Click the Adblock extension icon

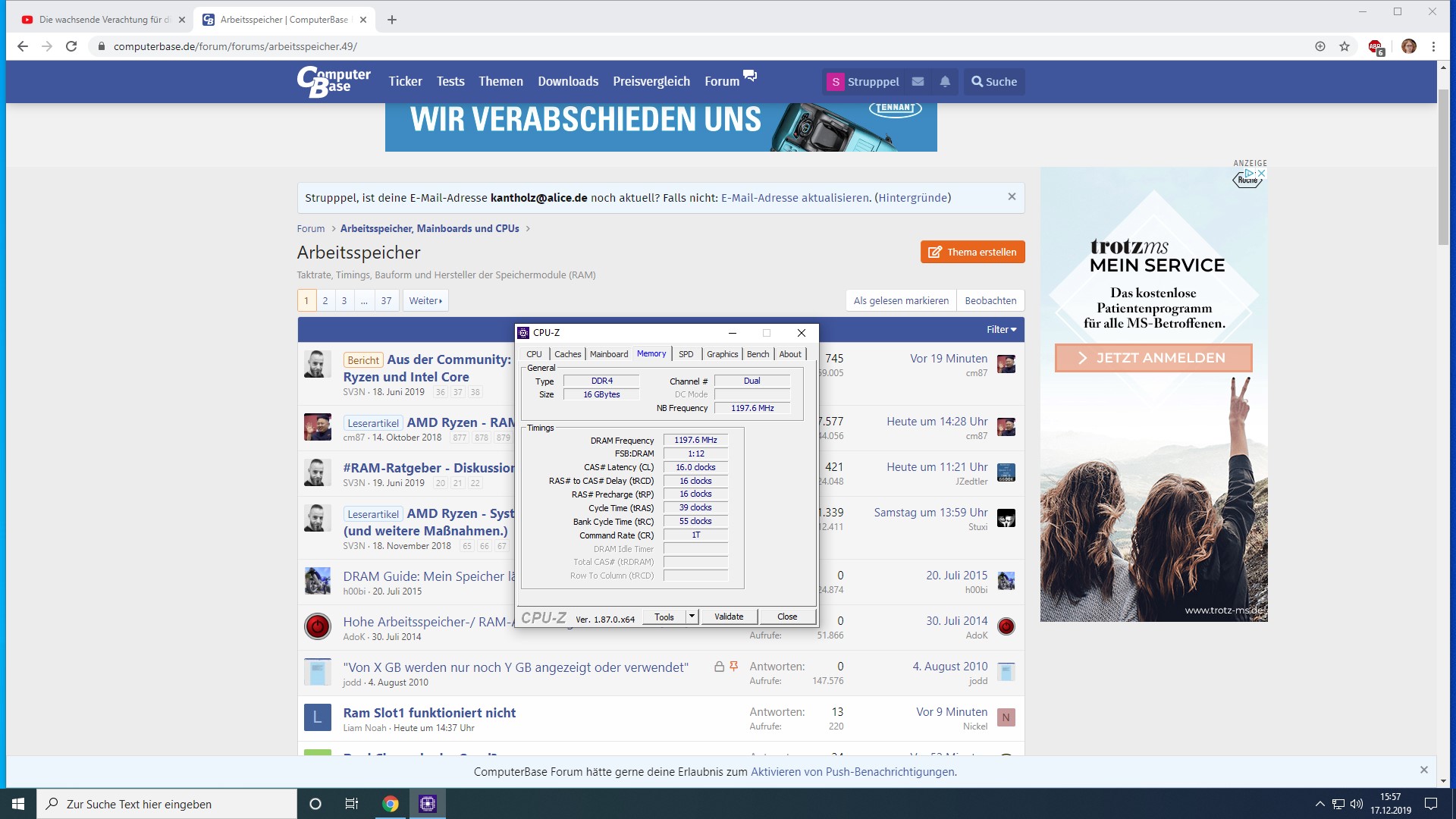1376,46
